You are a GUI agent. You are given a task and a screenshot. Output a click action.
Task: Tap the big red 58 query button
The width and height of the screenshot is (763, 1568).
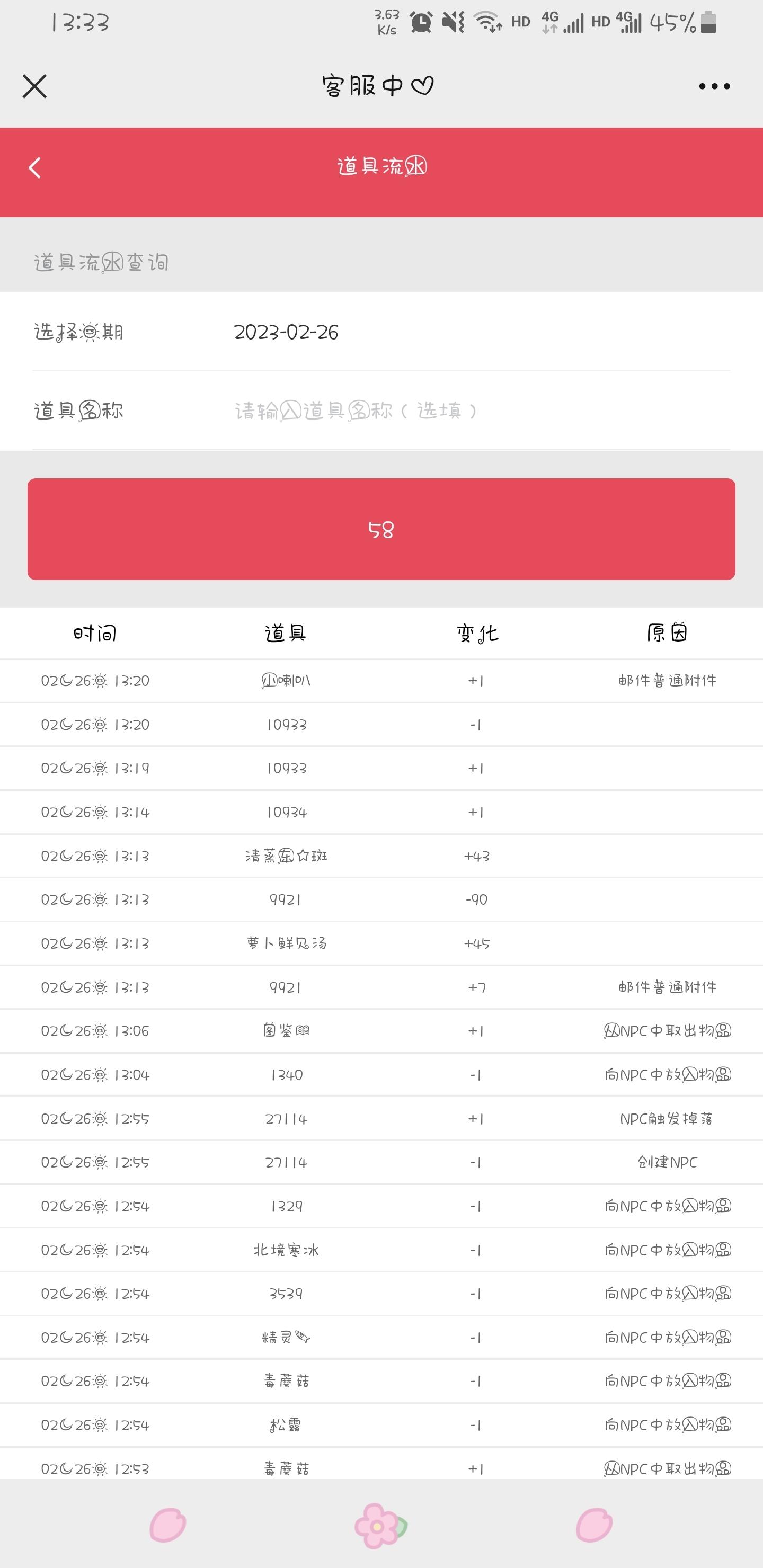click(381, 529)
